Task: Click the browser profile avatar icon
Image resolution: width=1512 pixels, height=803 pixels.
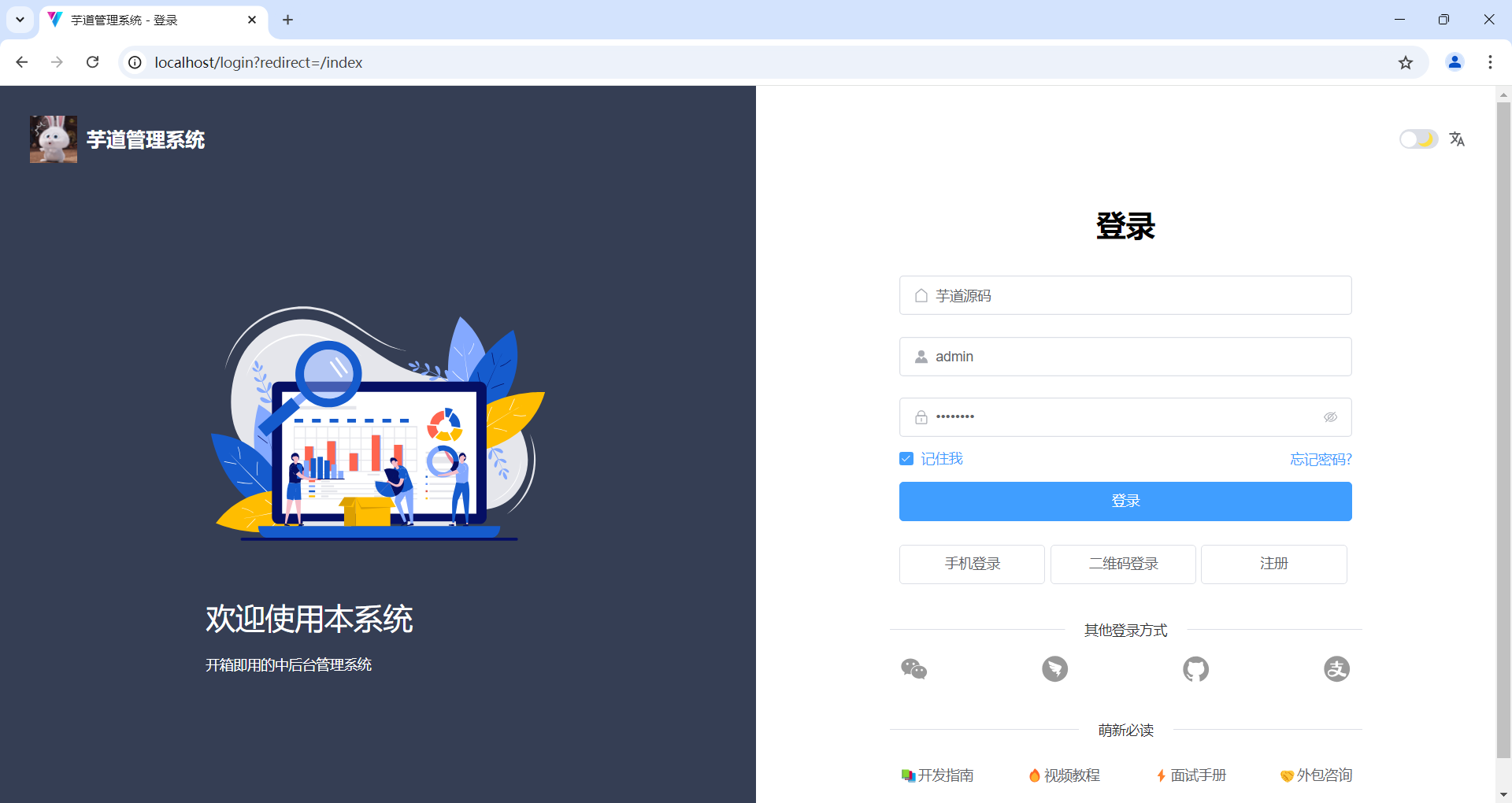Action: point(1455,62)
